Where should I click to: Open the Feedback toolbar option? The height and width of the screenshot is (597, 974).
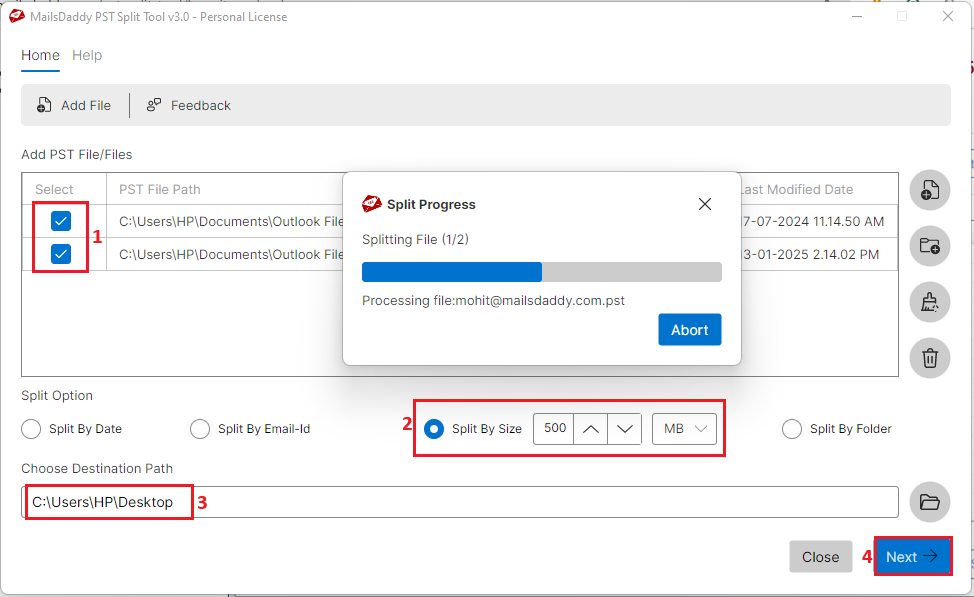pyautogui.click(x=188, y=106)
